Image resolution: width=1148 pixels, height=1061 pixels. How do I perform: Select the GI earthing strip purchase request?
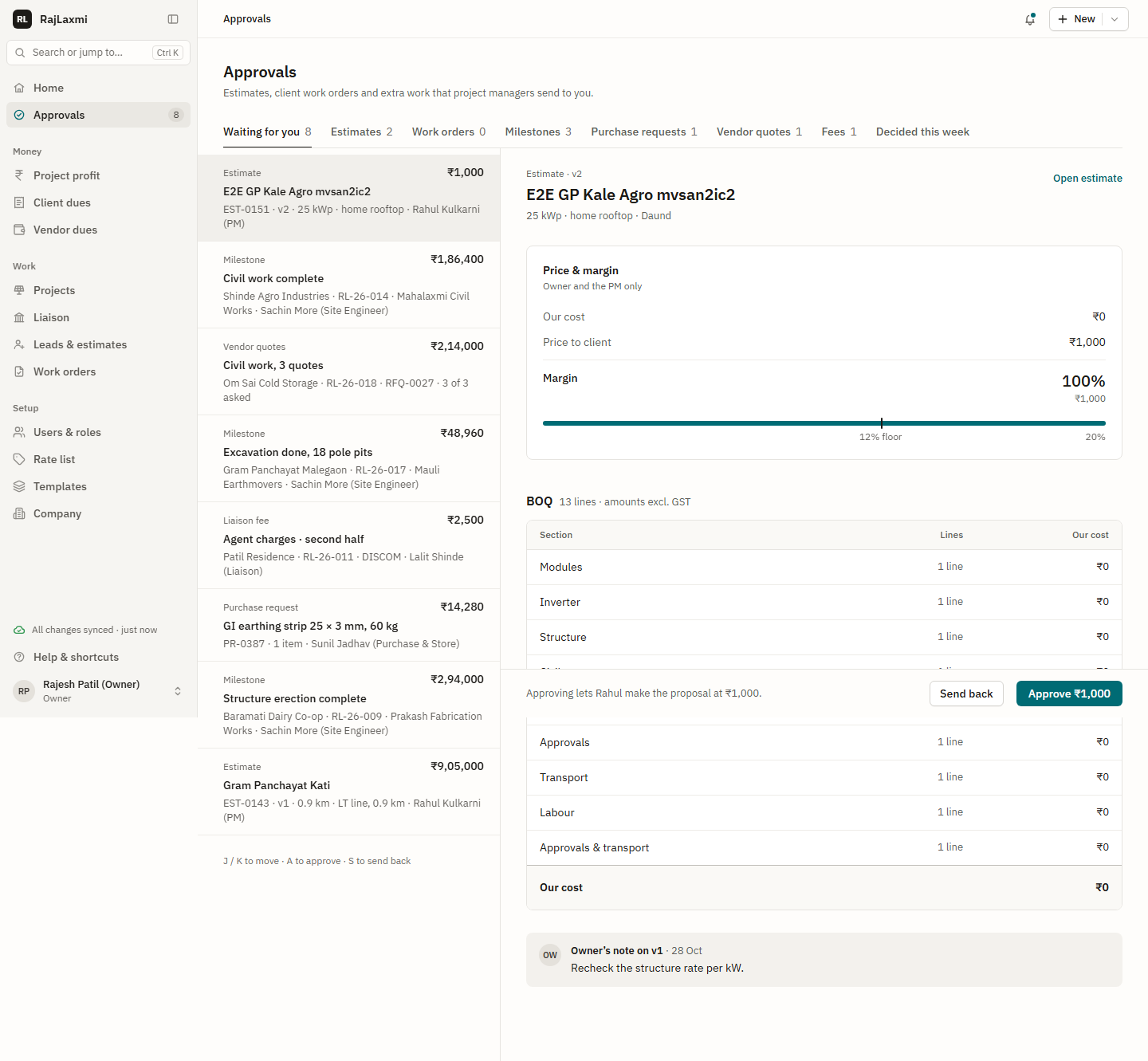[x=348, y=625]
